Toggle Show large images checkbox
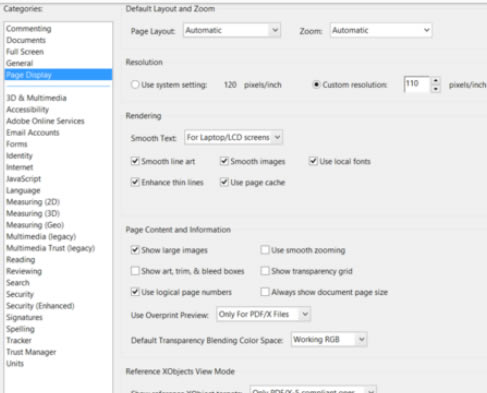The height and width of the screenshot is (393, 487). (x=135, y=250)
